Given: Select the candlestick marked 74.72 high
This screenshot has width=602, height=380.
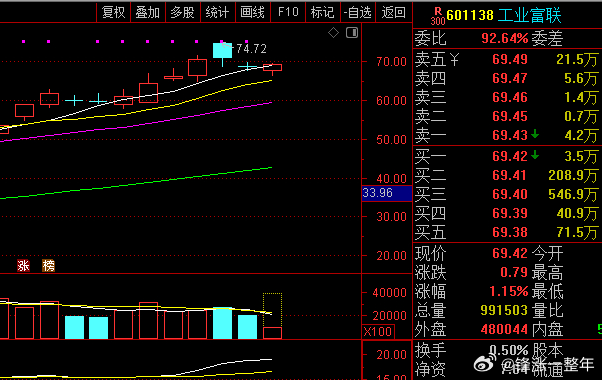Looking at the screenshot, I should click(222, 53).
